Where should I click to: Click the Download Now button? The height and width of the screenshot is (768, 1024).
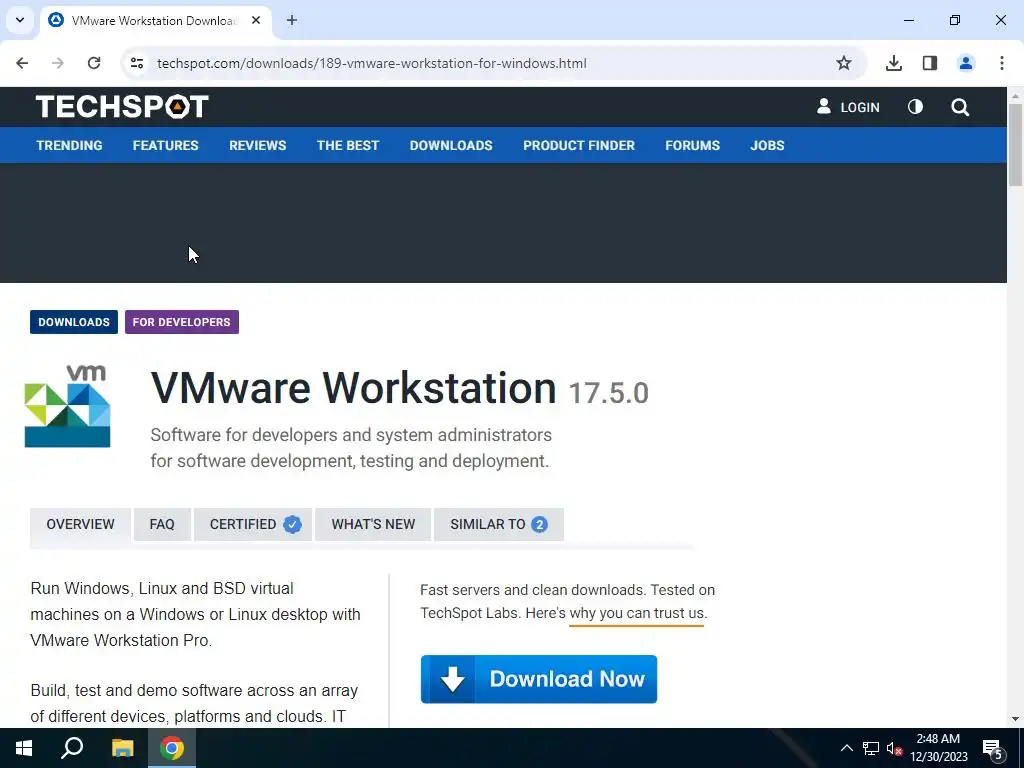point(539,679)
